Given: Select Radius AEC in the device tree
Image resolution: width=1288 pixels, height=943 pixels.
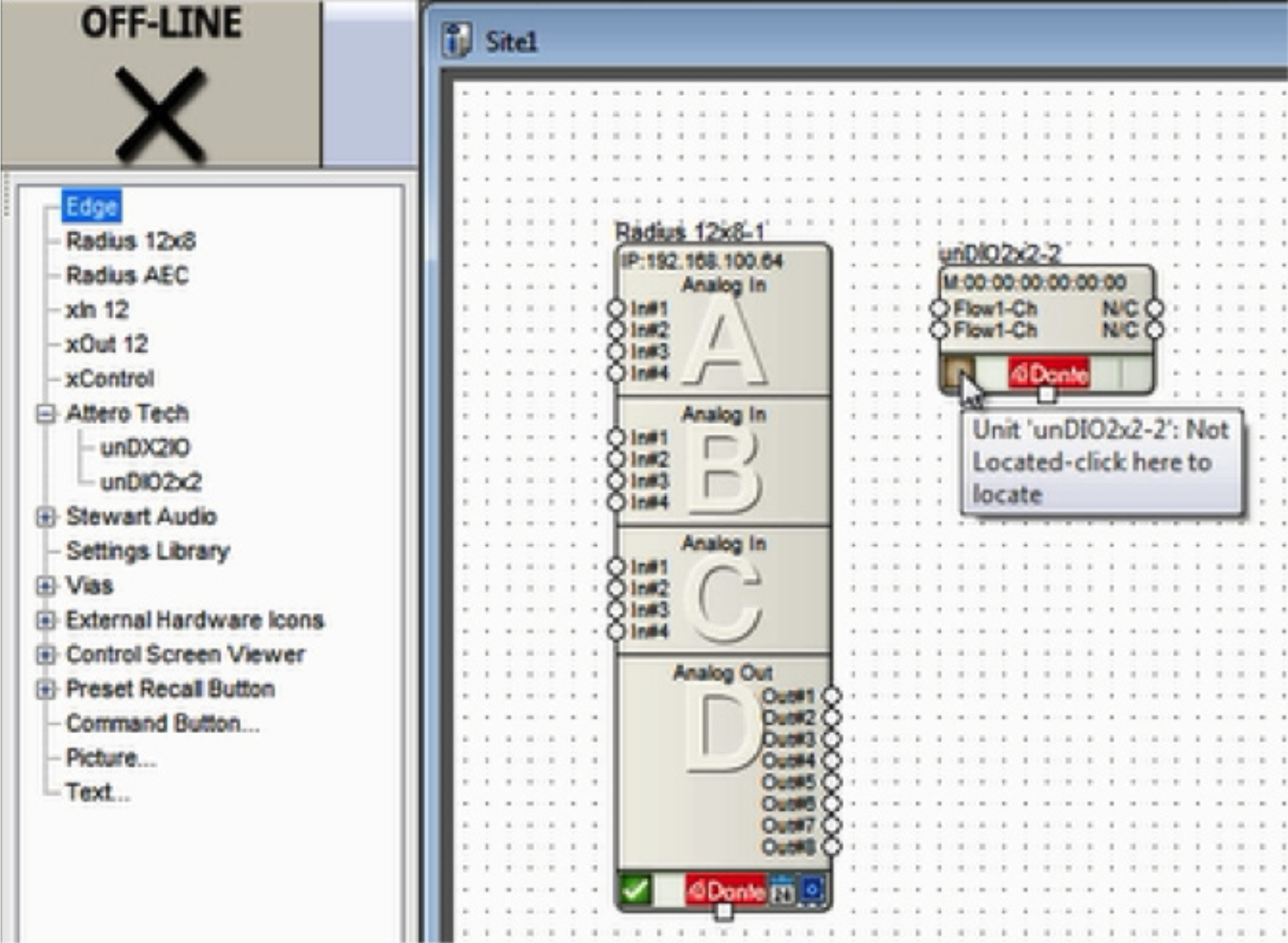Looking at the screenshot, I should [x=127, y=275].
